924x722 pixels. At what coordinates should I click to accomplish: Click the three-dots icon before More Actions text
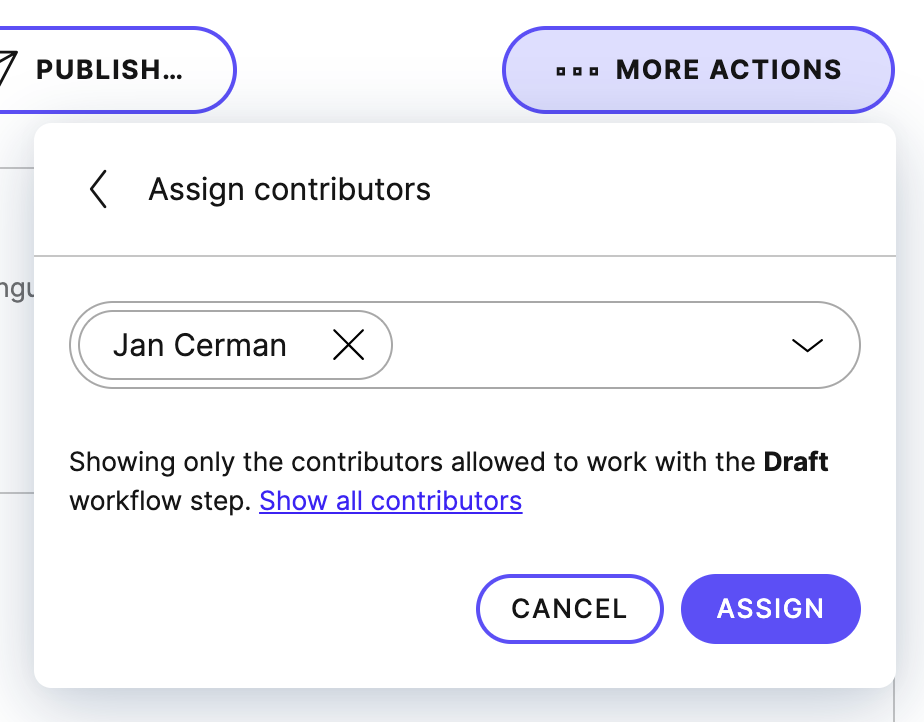[x=578, y=69]
